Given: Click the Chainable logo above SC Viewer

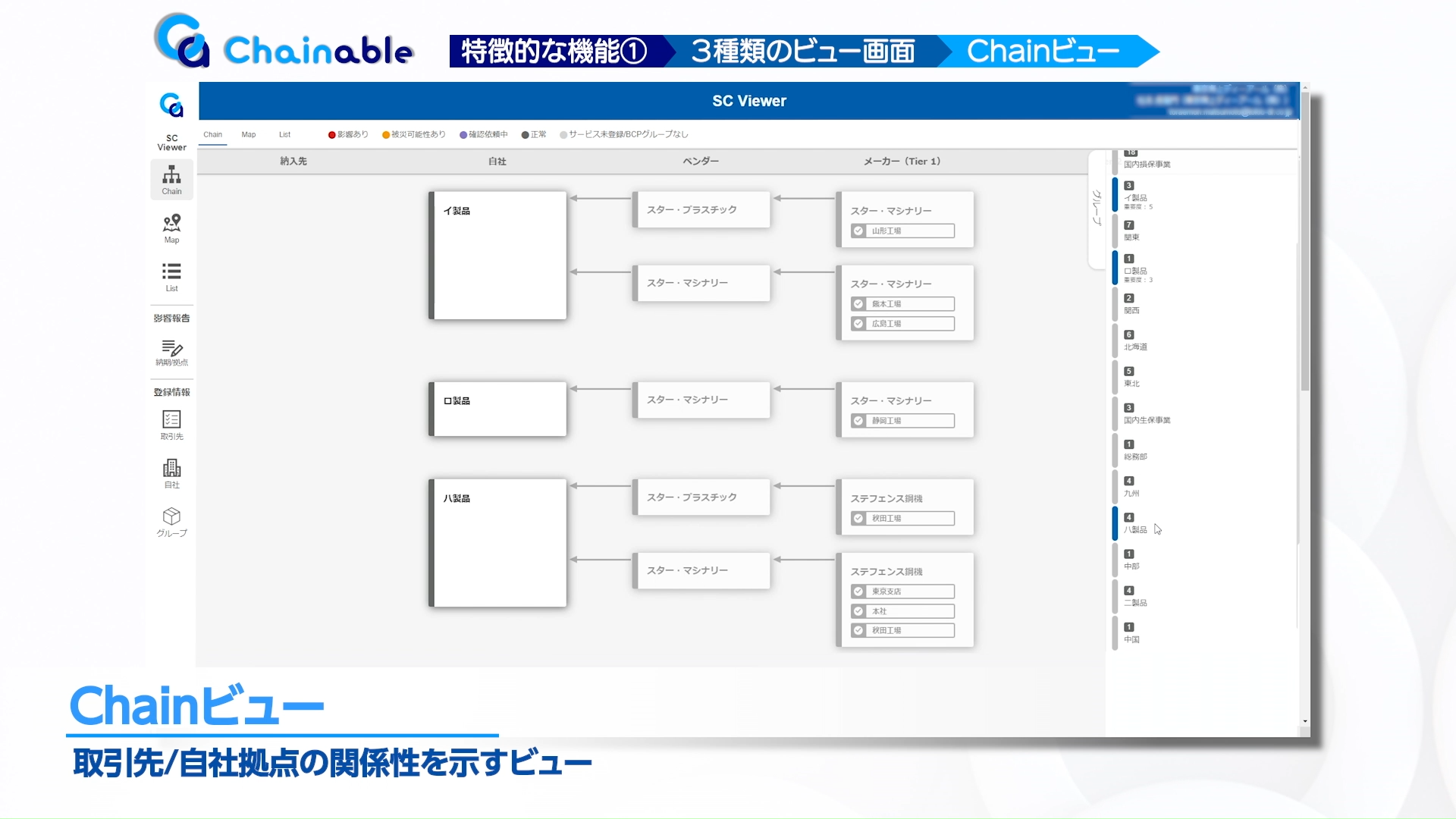Looking at the screenshot, I should point(171,105).
